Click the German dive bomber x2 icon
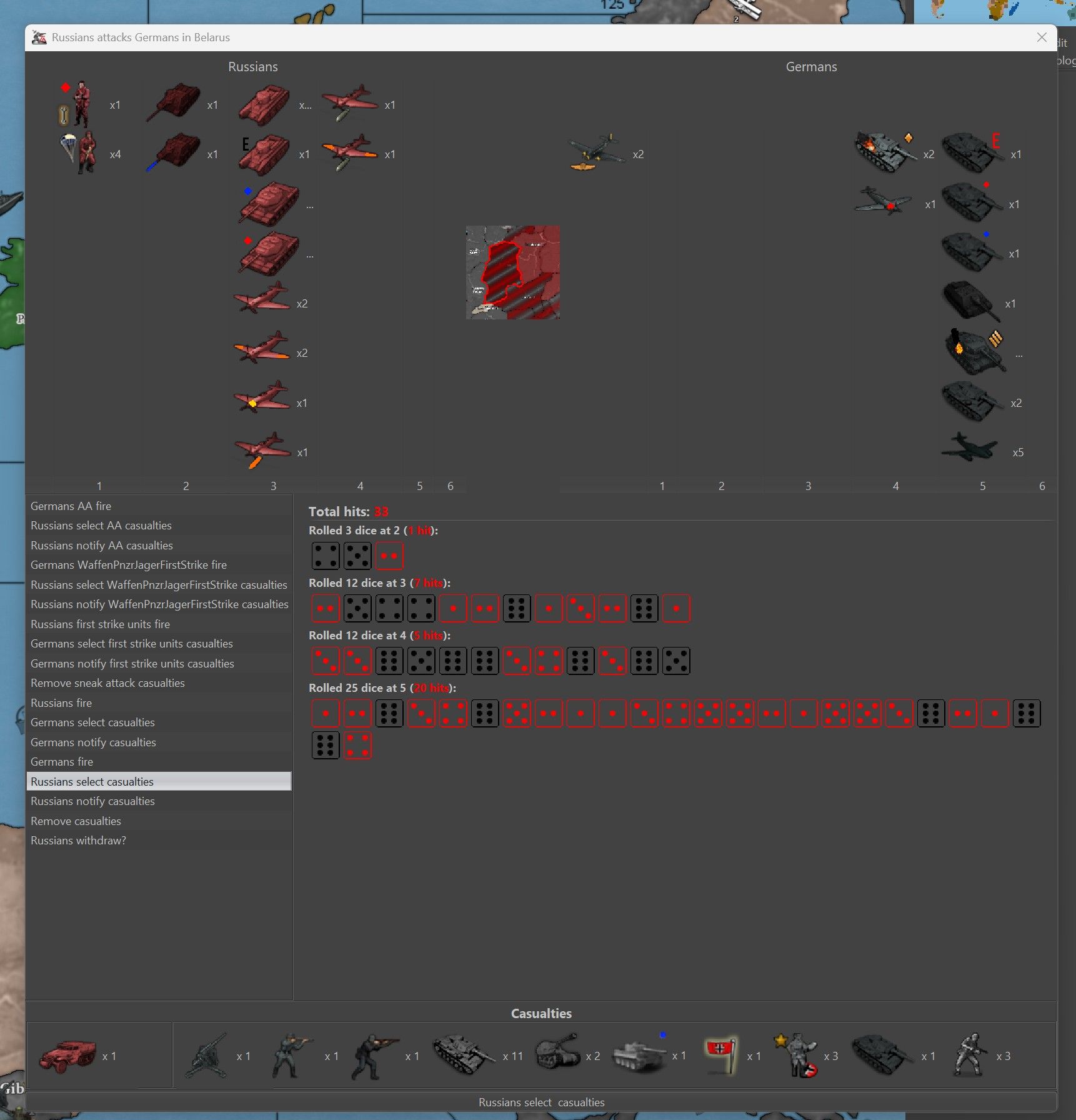Screen dimensions: 1076x1120 596,152
